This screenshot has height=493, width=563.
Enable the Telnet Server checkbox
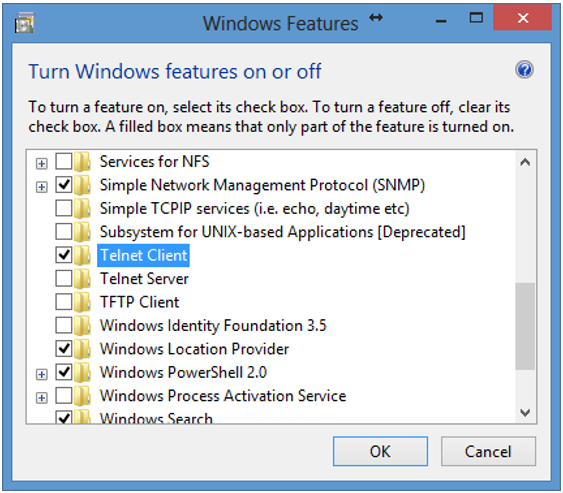[x=64, y=278]
